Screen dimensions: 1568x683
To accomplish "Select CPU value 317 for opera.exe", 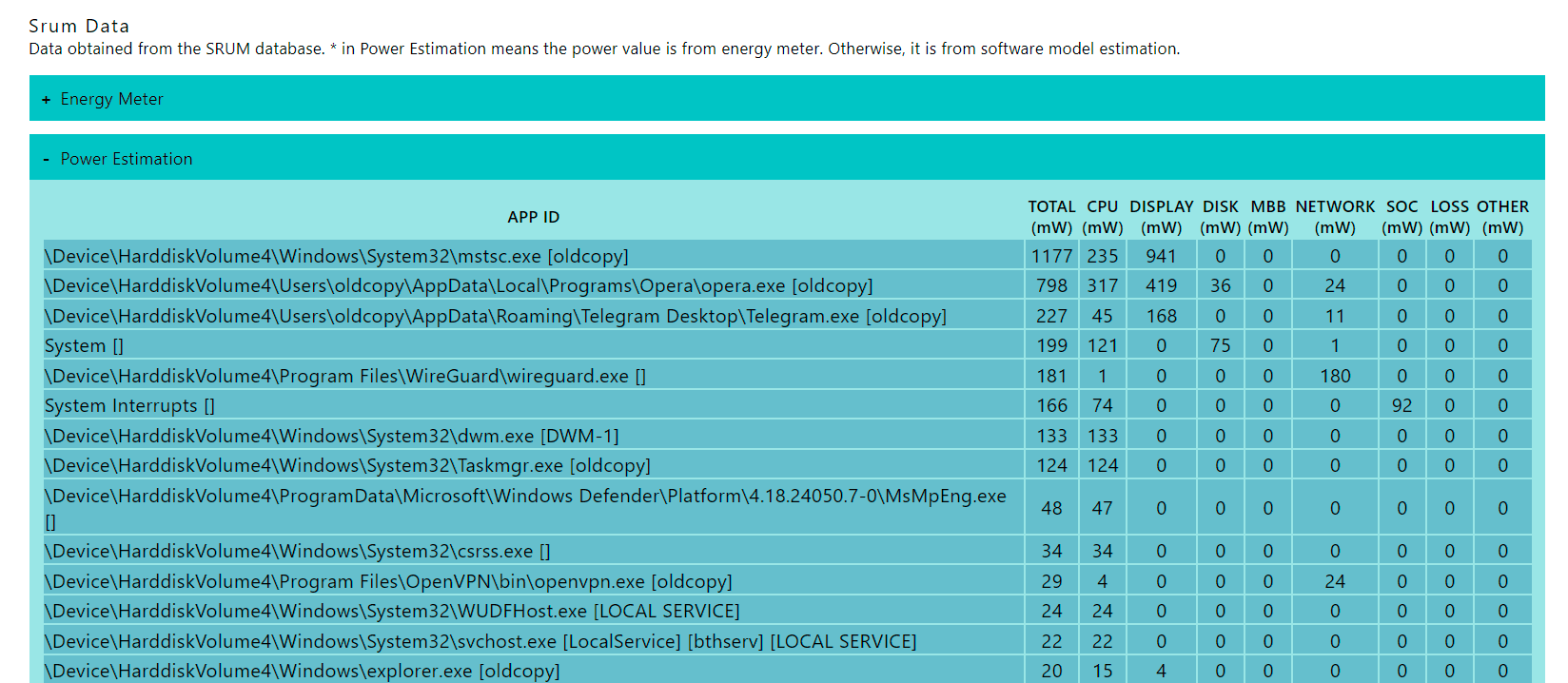I will [1103, 285].
